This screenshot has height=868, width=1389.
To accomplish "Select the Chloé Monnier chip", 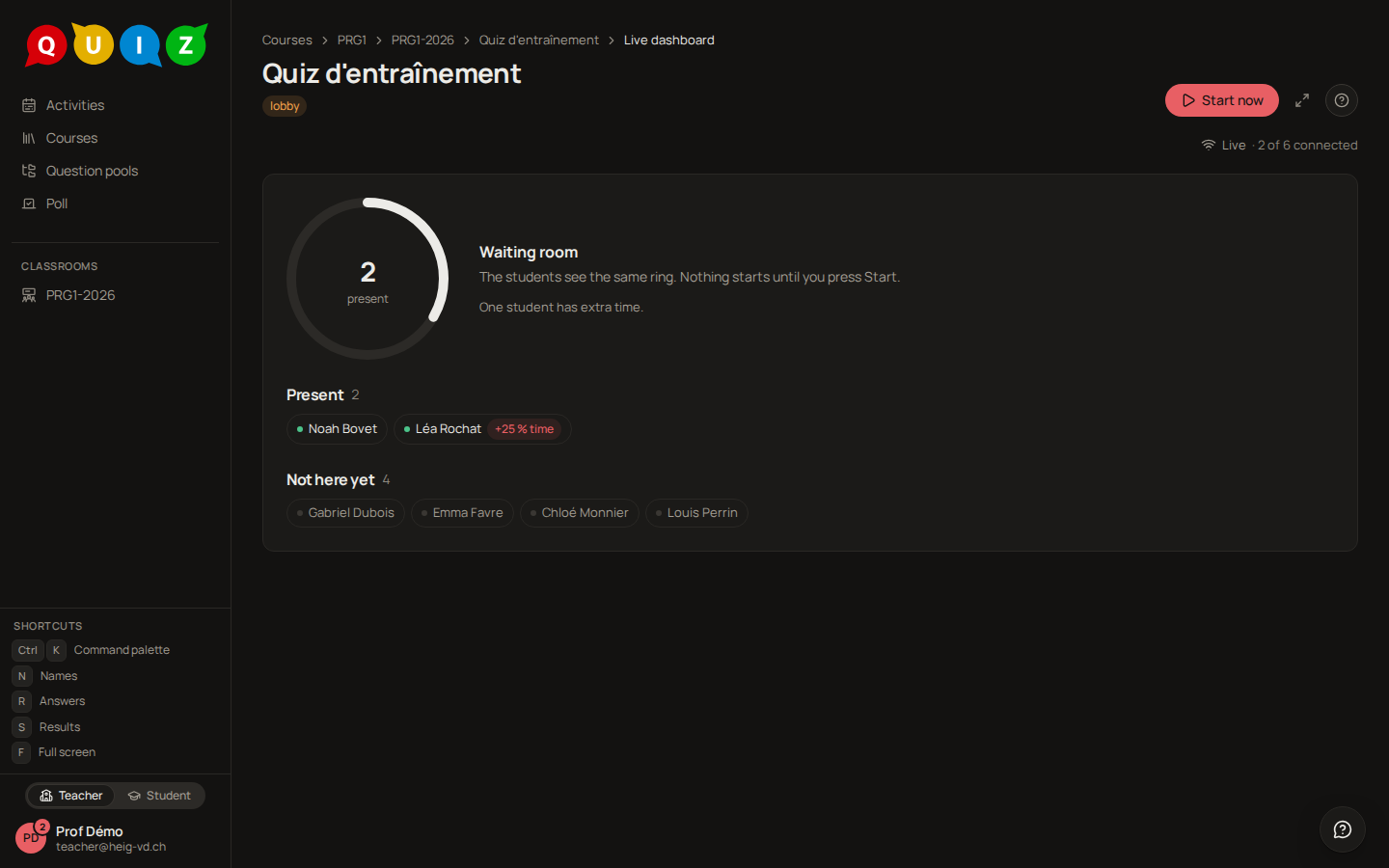I will click(x=579, y=513).
